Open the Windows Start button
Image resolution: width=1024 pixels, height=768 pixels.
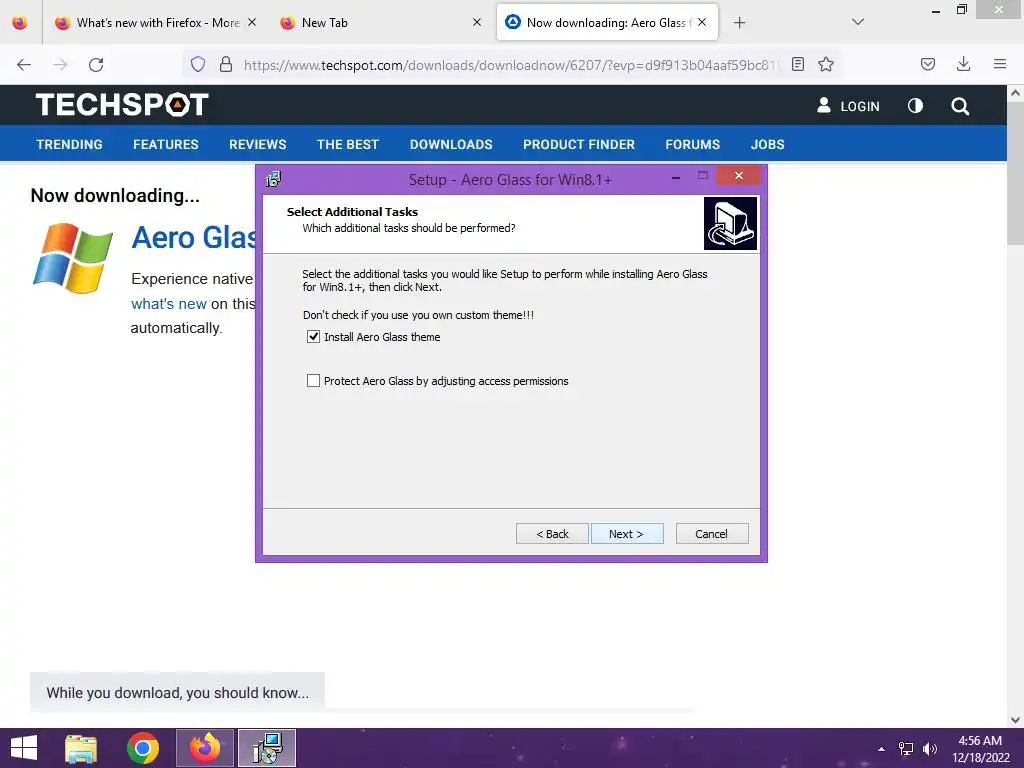point(24,748)
